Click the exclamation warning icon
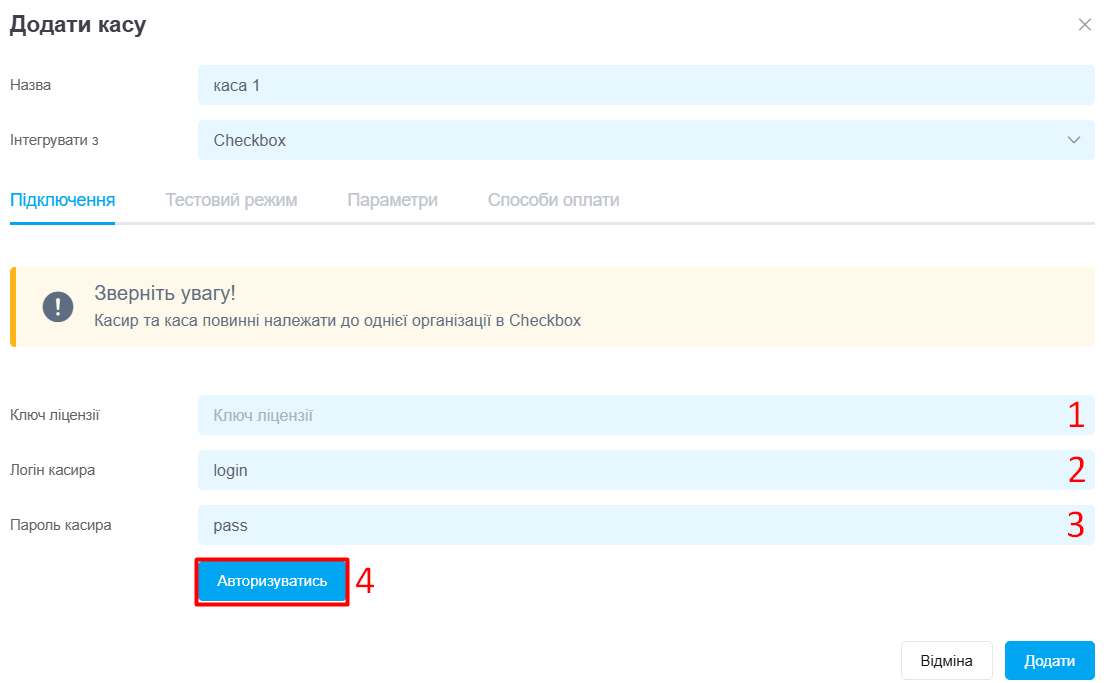The width and height of the screenshot is (1108, 683). point(58,307)
